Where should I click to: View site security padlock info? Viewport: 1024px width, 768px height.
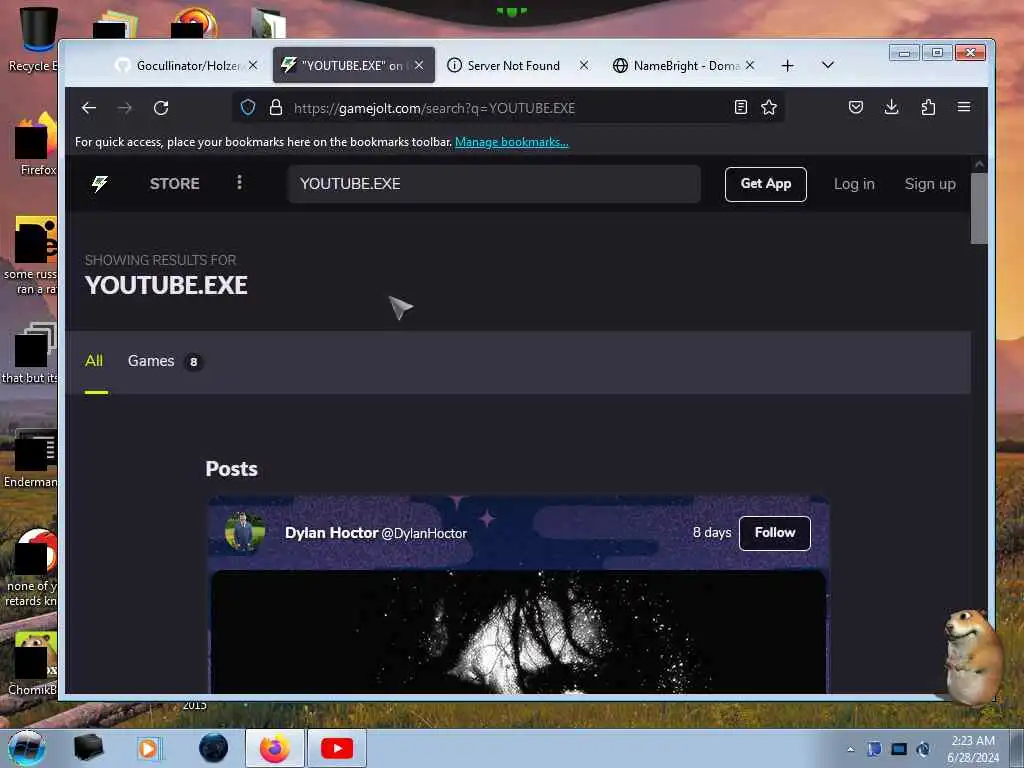point(276,108)
